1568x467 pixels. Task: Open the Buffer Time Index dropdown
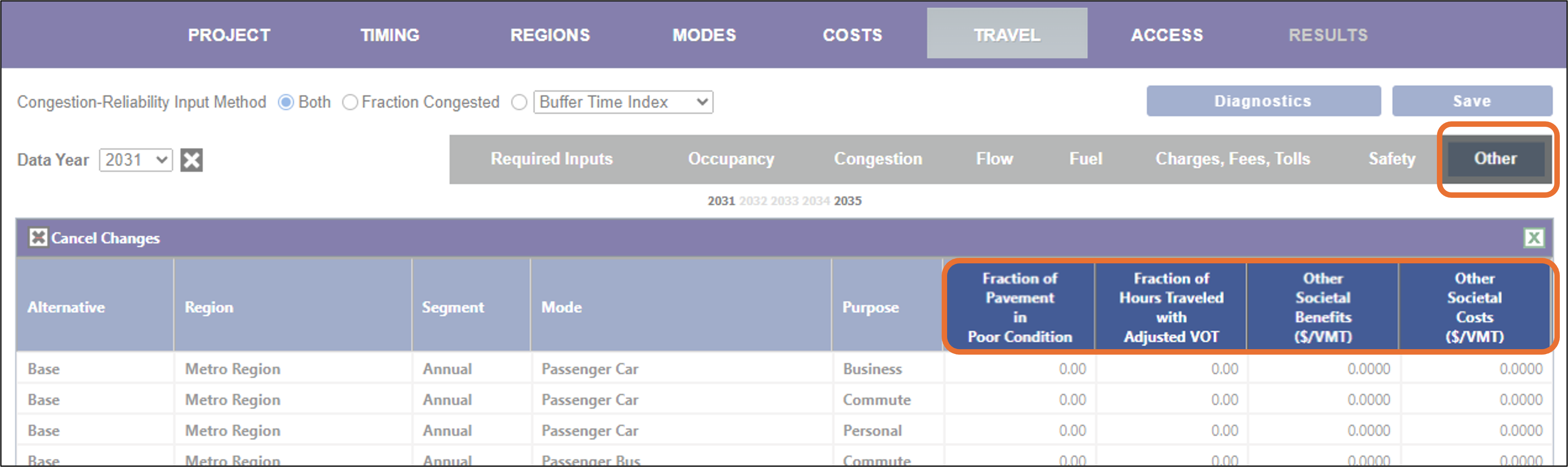623,102
